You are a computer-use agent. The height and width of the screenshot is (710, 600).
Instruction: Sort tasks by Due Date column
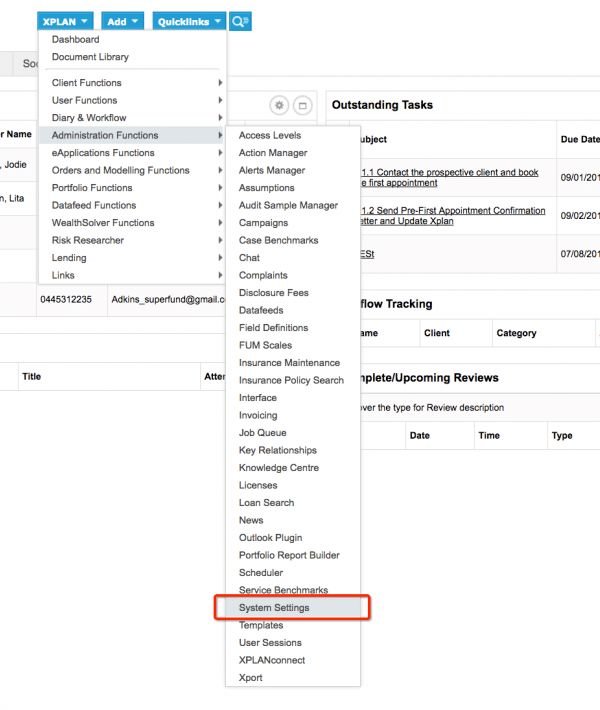[580, 139]
